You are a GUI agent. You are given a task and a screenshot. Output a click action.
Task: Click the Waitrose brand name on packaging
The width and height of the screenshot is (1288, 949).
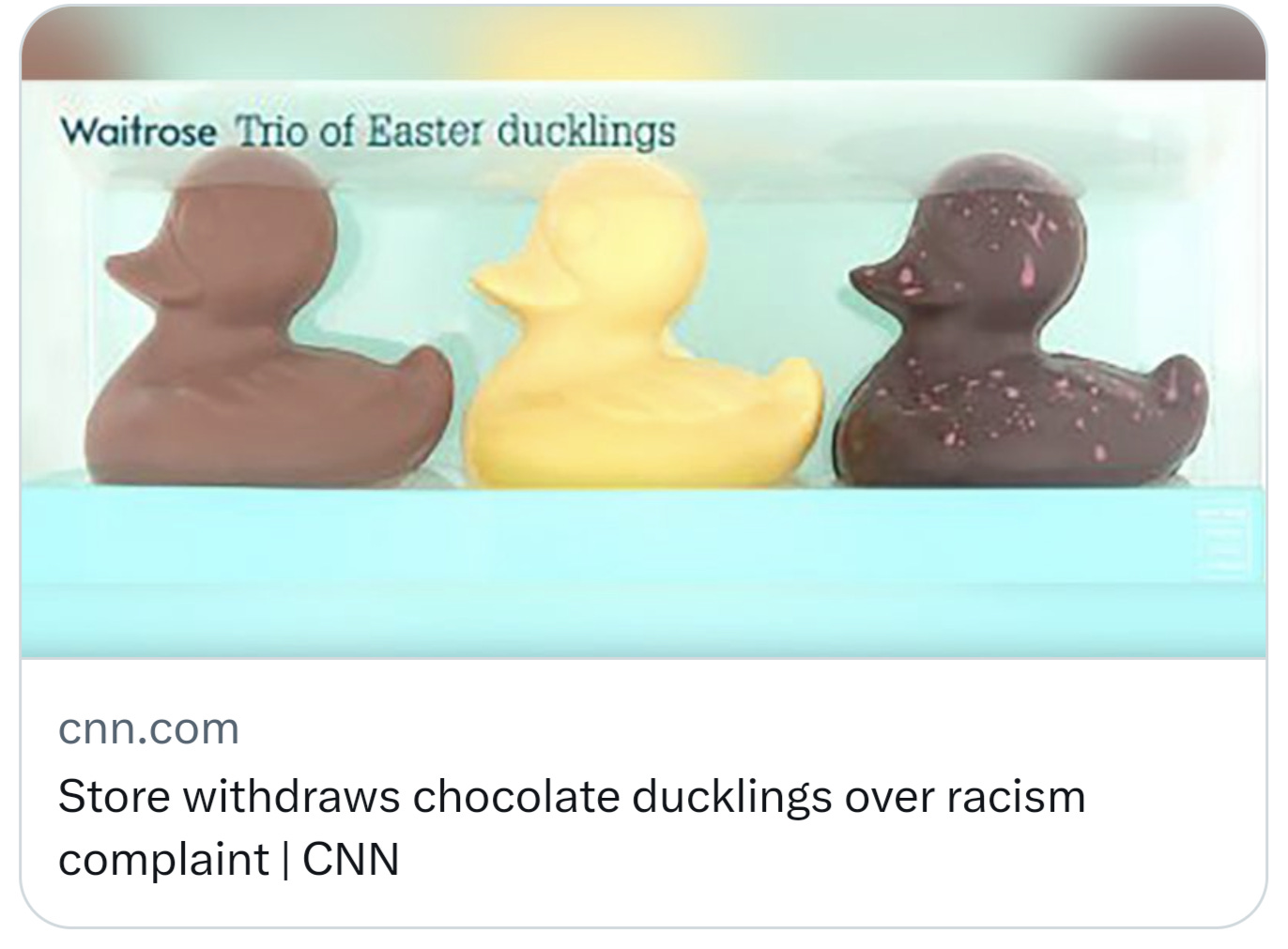[x=137, y=132]
